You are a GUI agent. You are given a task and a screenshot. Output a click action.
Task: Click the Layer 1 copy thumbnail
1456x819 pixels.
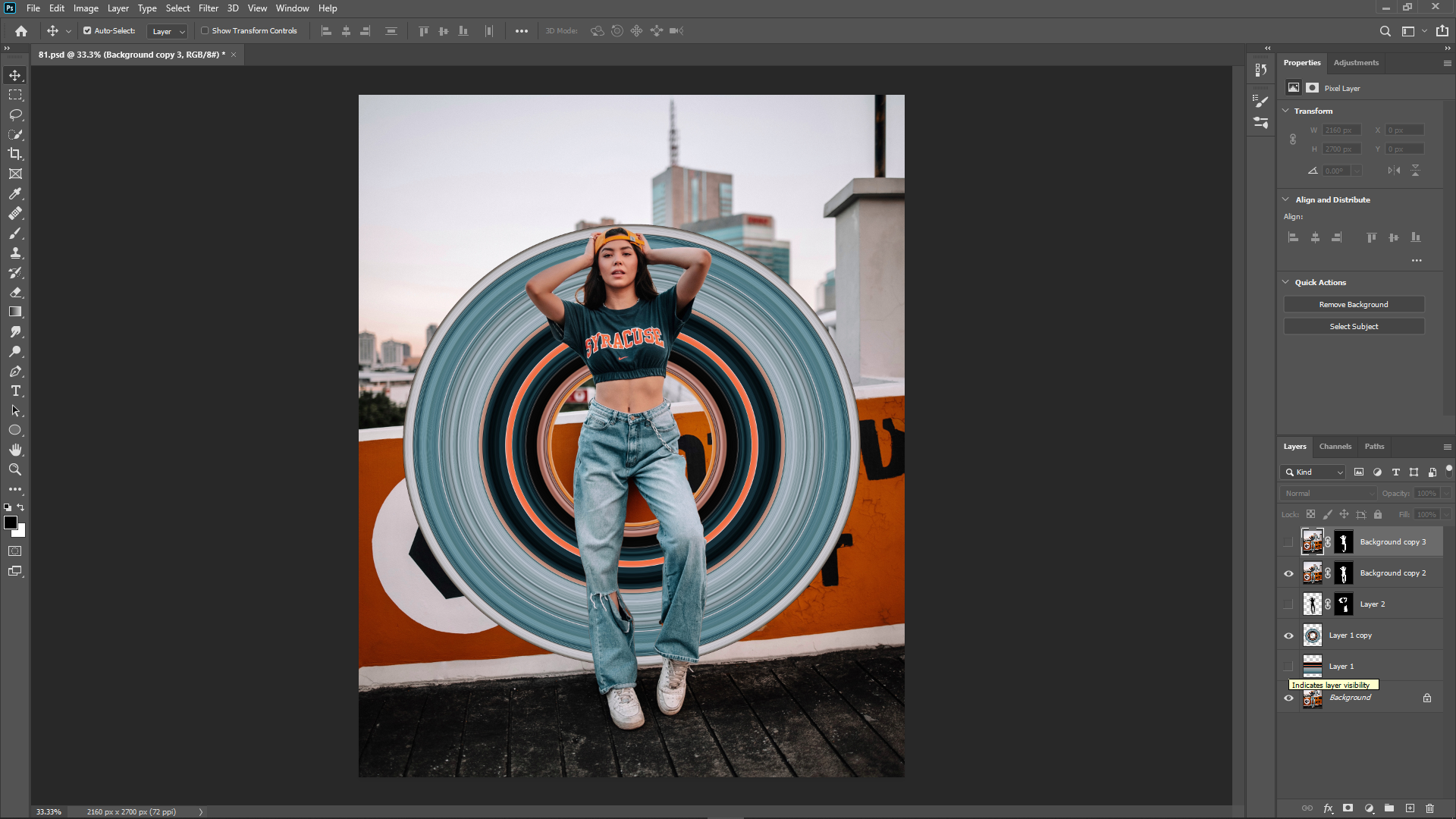1312,635
